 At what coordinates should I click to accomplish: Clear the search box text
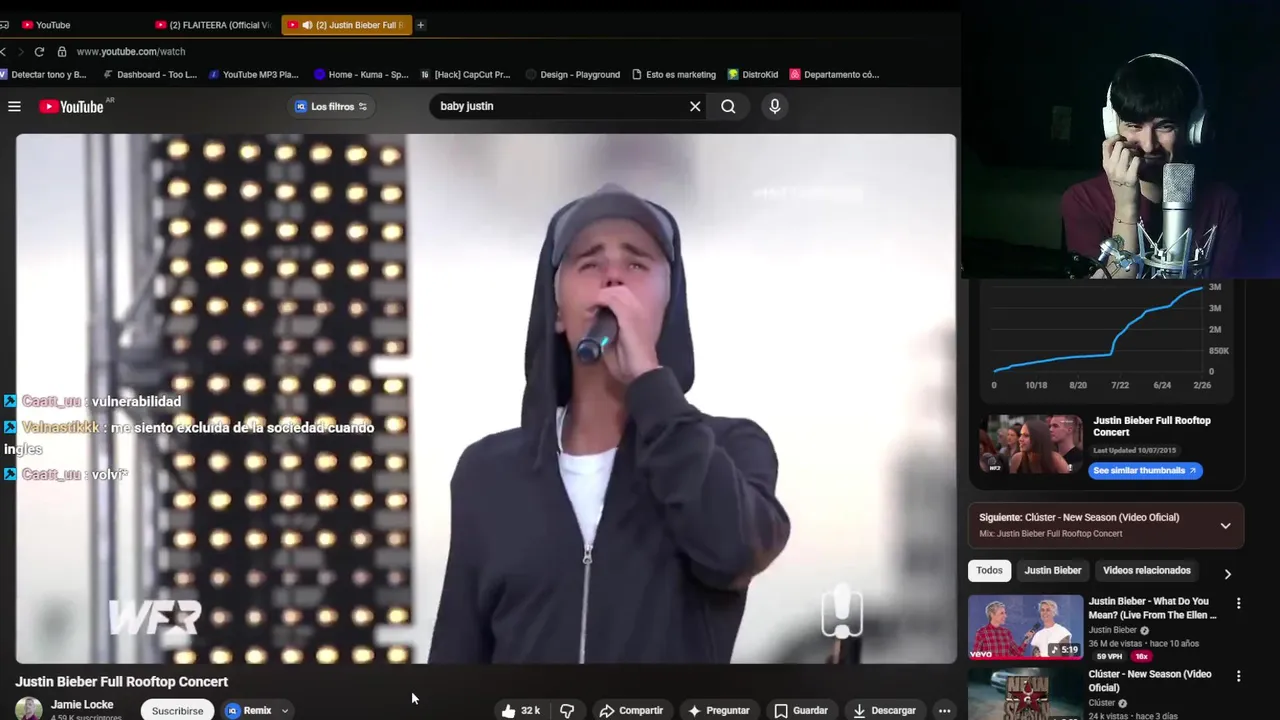[x=695, y=106]
